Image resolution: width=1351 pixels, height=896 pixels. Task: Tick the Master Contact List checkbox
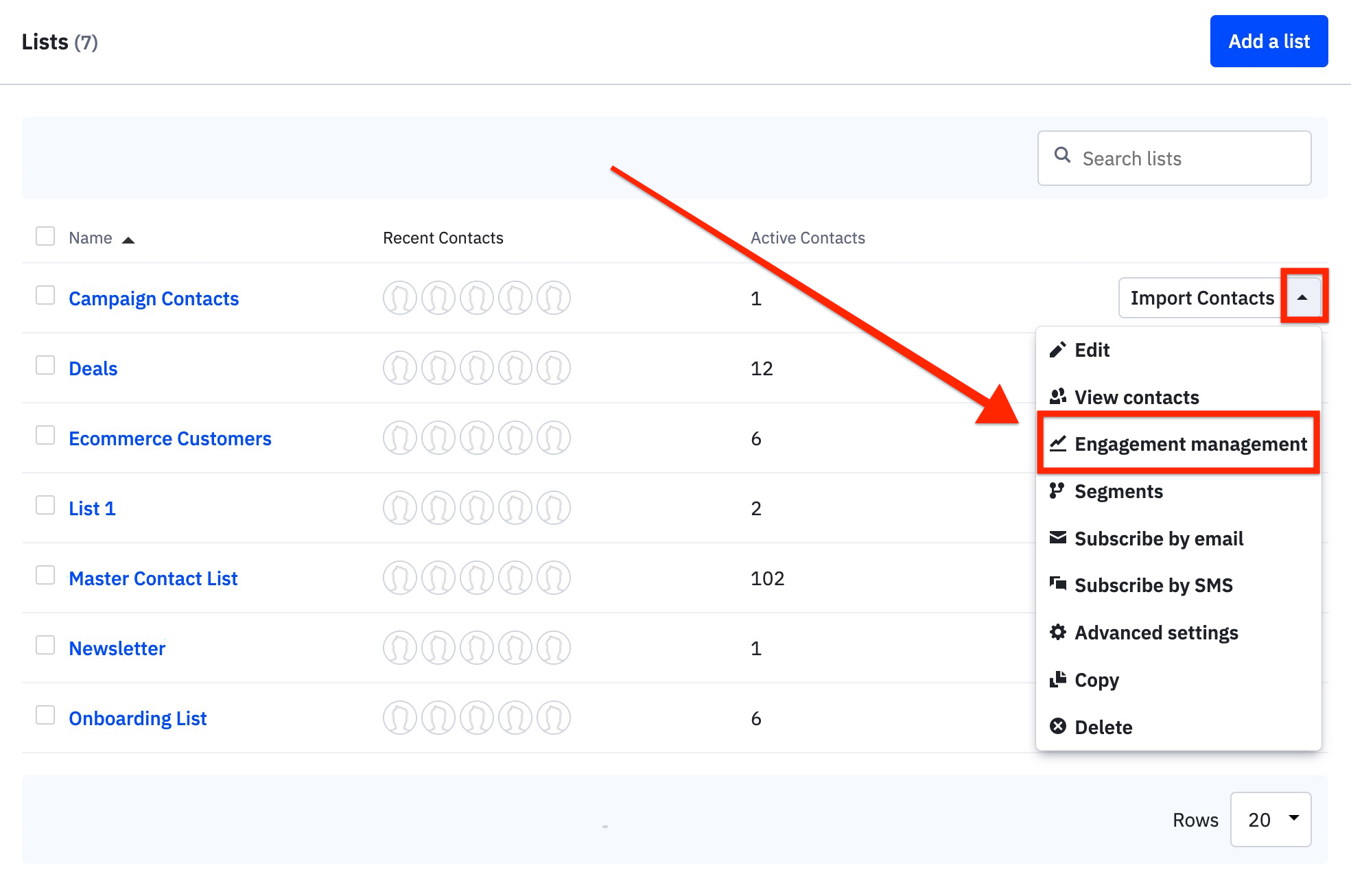coord(45,576)
